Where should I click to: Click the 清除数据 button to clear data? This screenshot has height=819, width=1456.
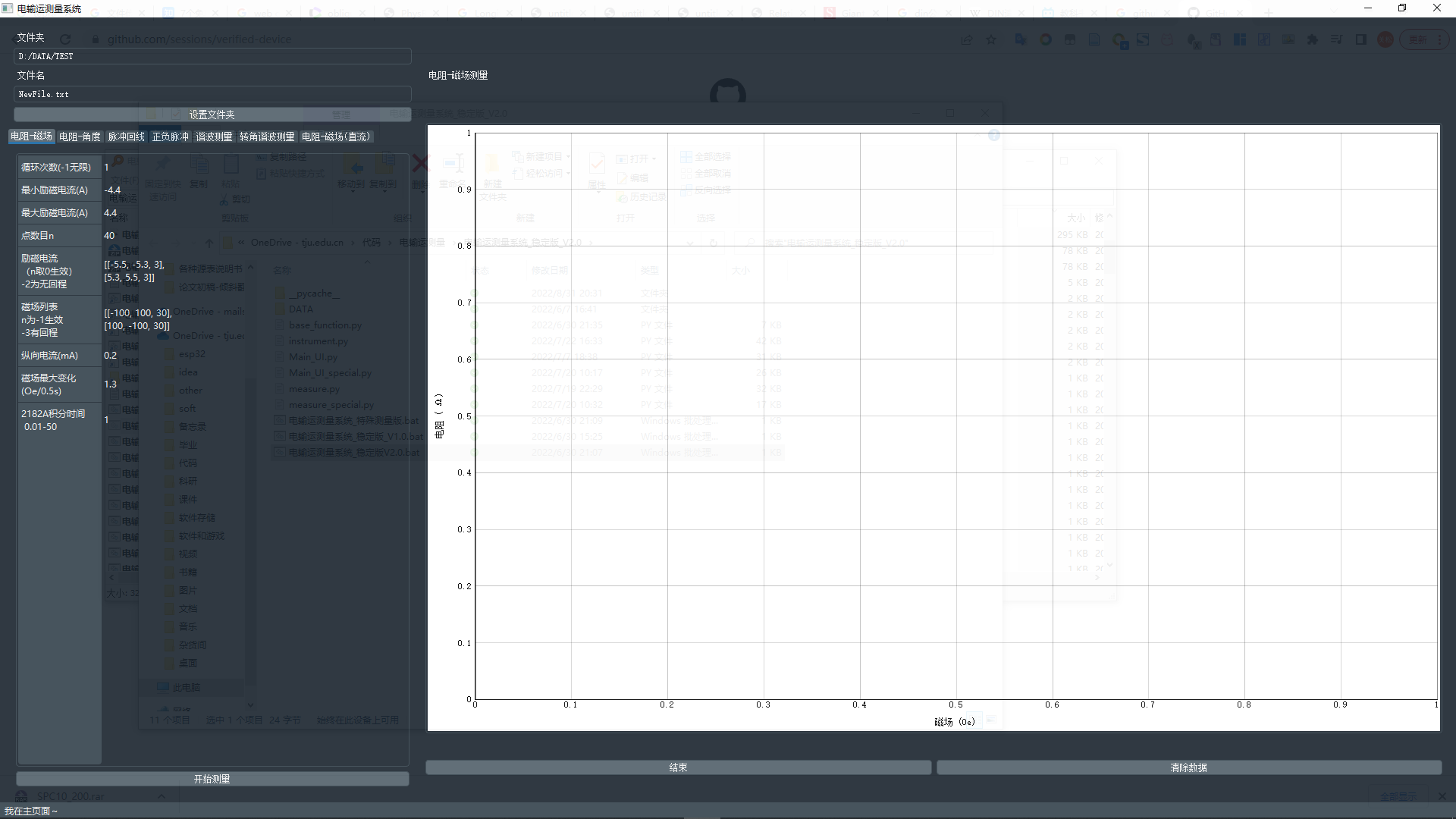[1188, 767]
